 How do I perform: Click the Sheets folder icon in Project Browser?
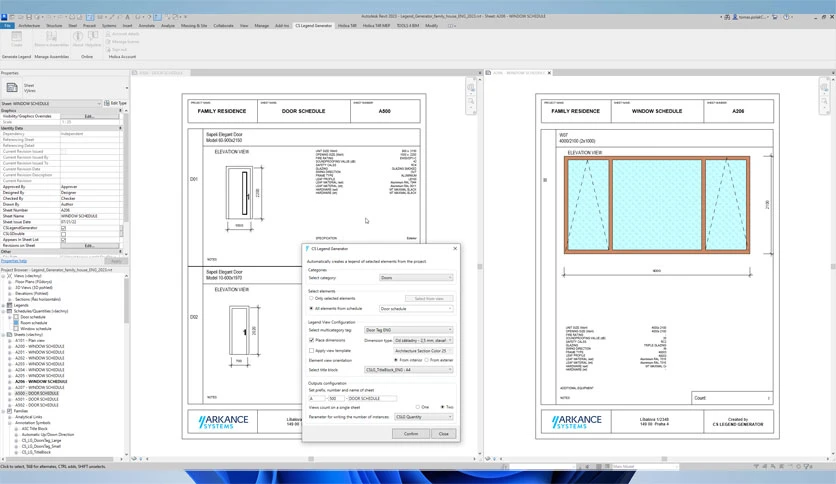tap(10, 335)
